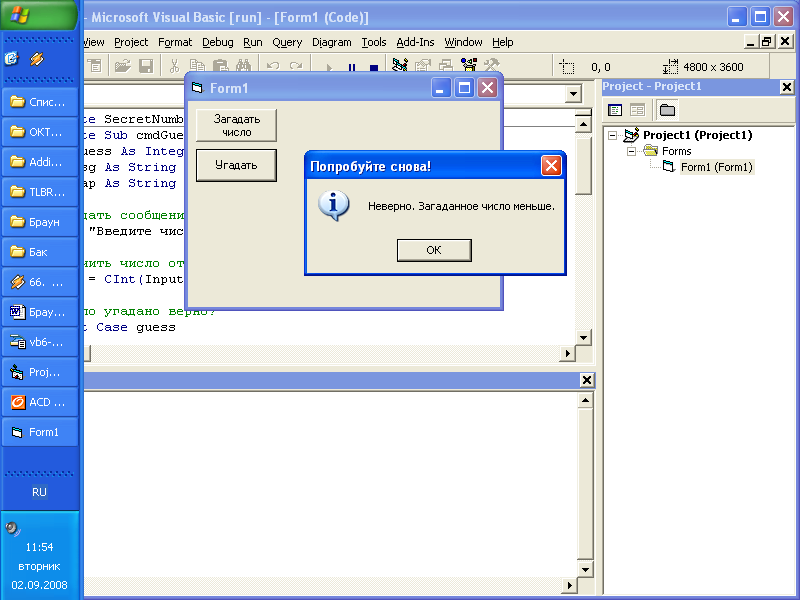Collapse the Project1 (Project1) tree node

612,135
